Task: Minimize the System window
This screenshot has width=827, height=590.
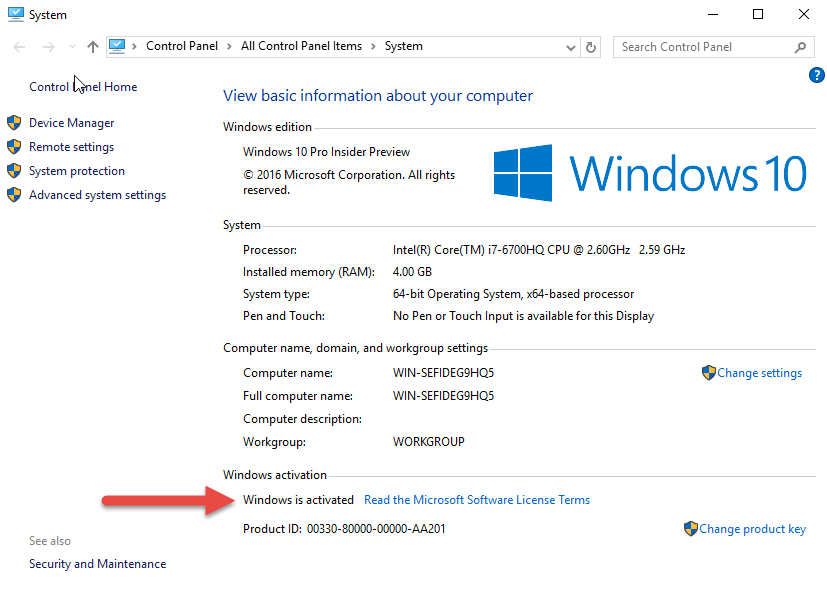Action: pos(713,14)
